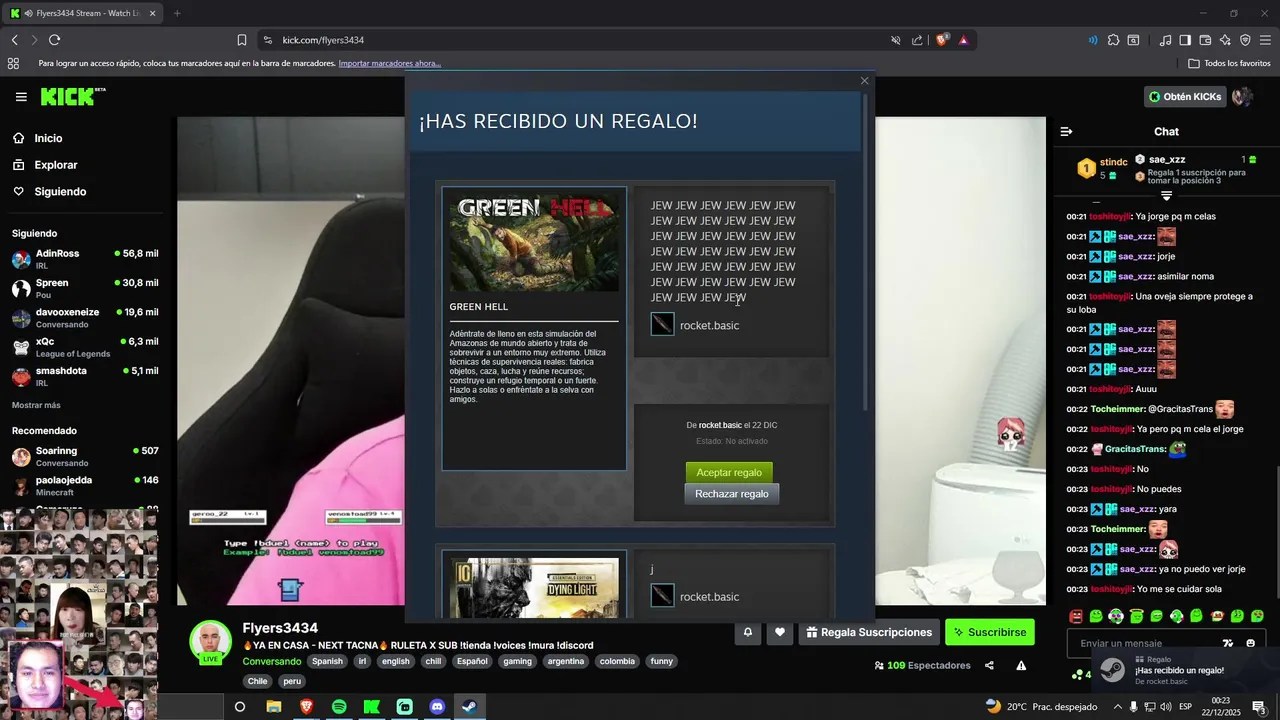Open Soarinng recommended channel
Viewport: 1280px width, 720px height.
(85, 457)
